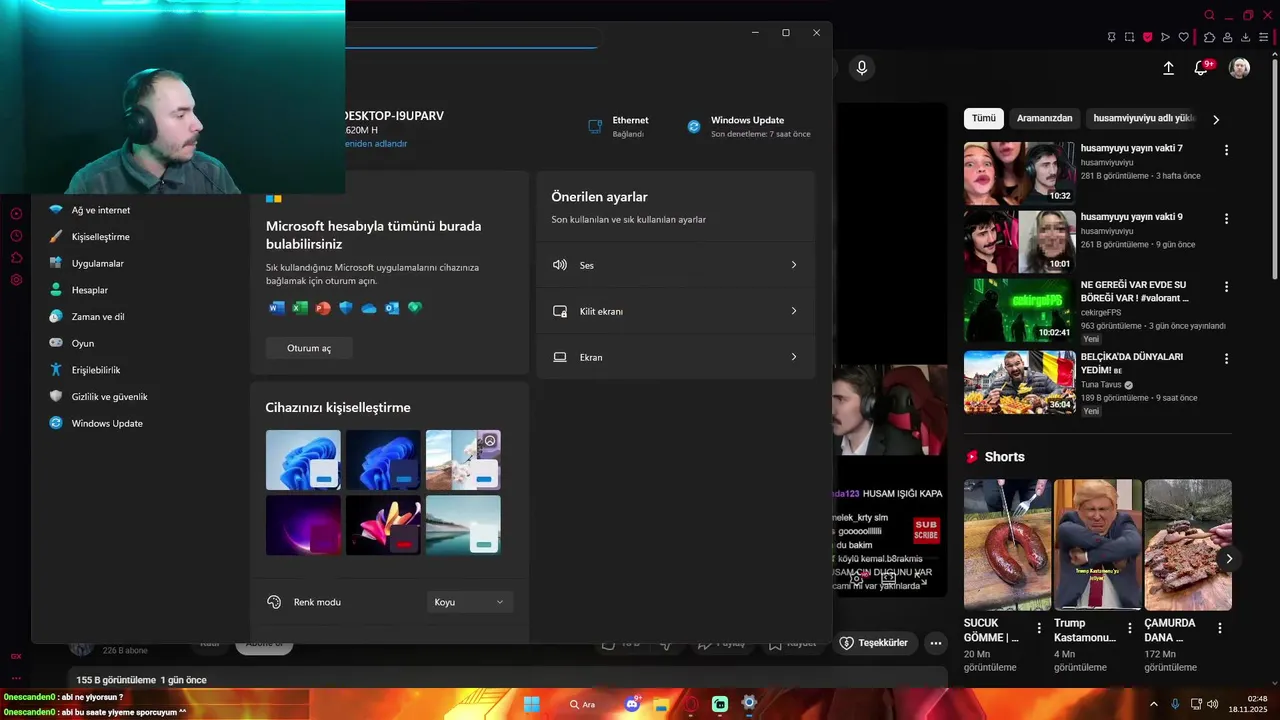
Task: Open options menu for husamyuyu yayın vakti 9
Action: 1226,218
